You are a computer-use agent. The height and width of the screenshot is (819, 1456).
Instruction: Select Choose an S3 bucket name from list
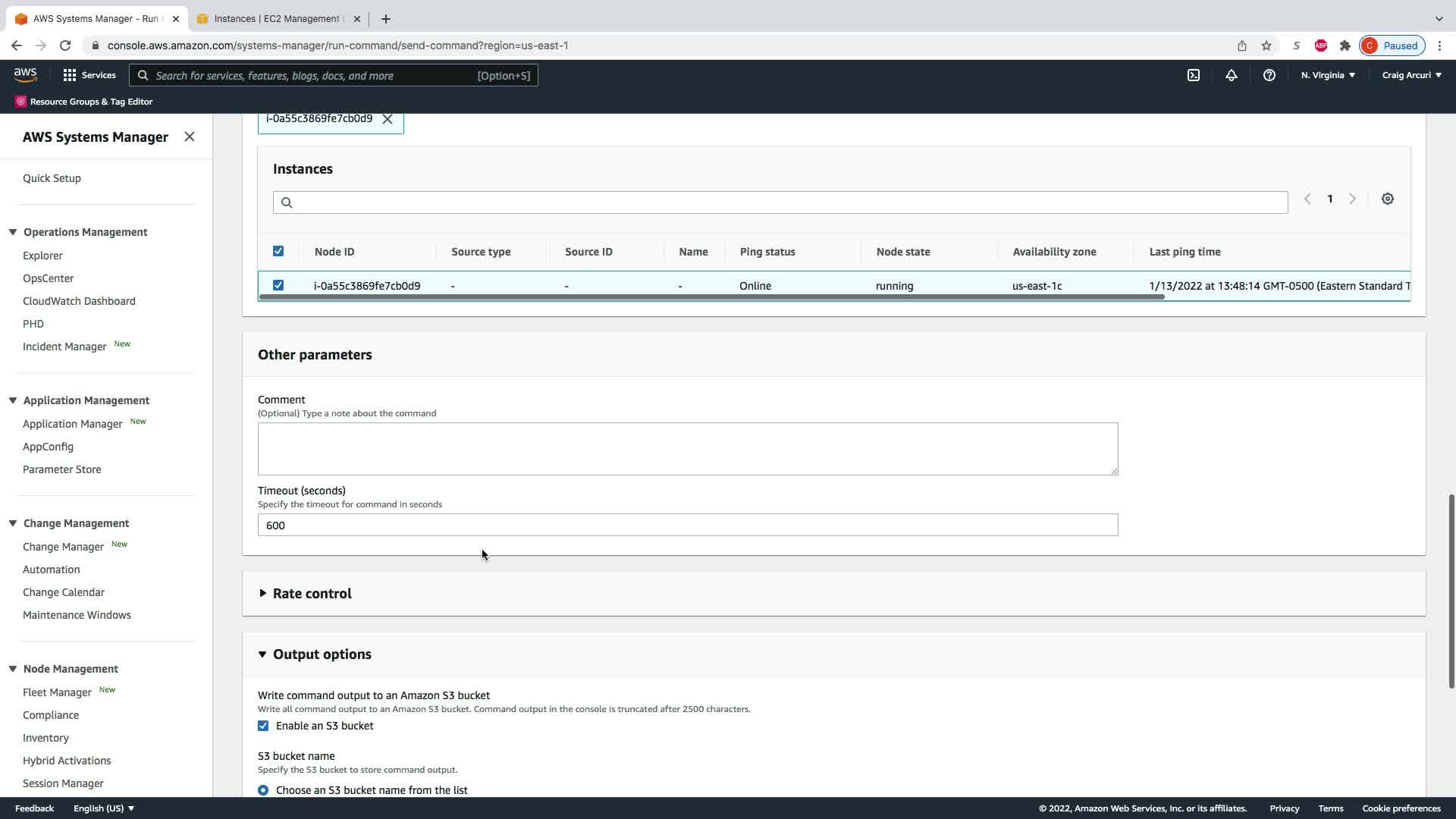click(x=263, y=789)
